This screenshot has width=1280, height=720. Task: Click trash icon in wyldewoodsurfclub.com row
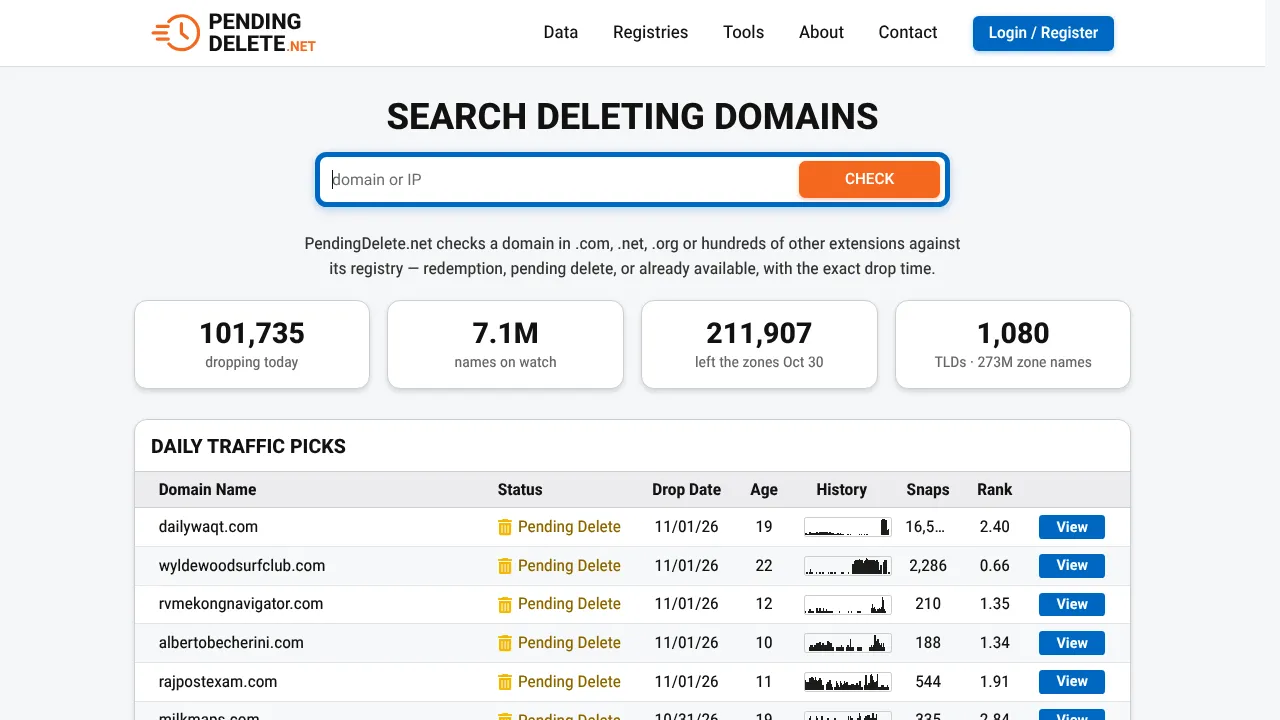point(505,566)
